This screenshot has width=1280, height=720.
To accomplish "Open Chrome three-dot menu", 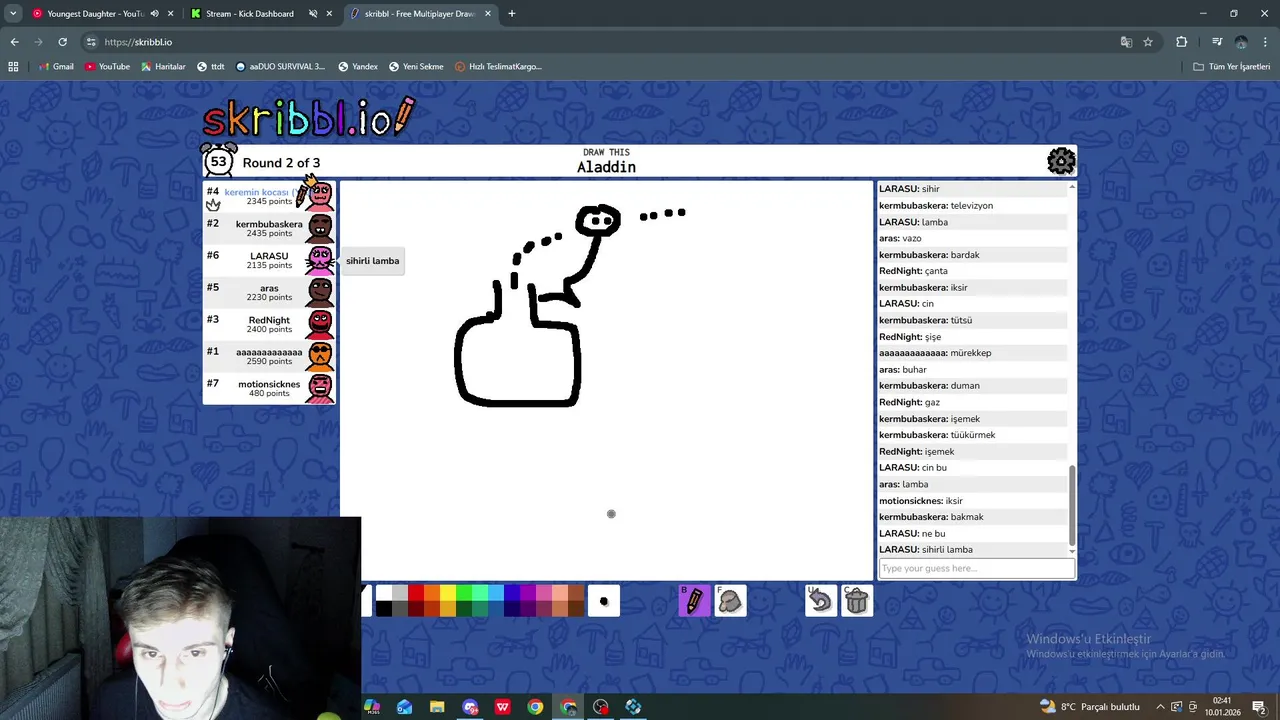I will (x=1267, y=42).
